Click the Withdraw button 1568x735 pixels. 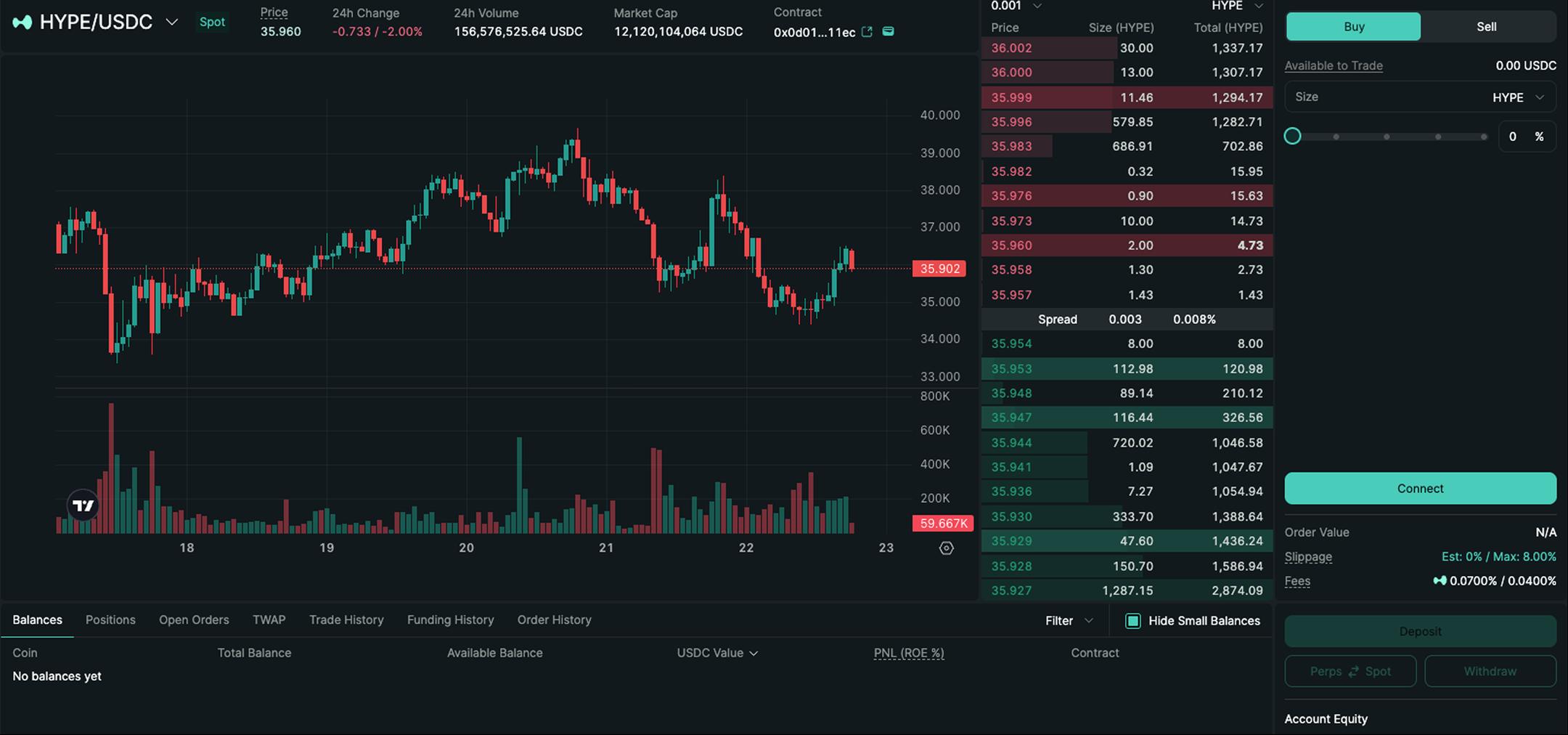coord(1490,672)
